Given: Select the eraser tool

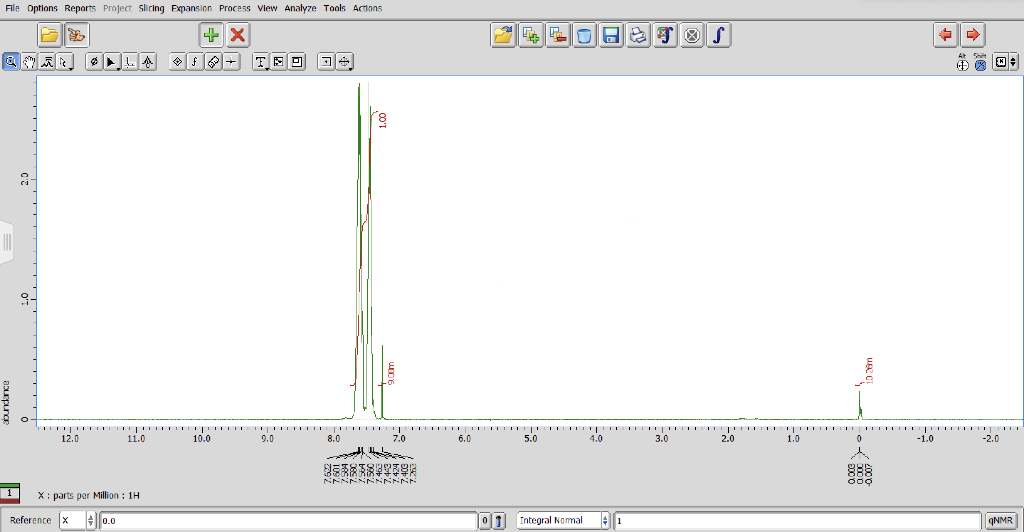Looking at the screenshot, I should click(213, 62).
